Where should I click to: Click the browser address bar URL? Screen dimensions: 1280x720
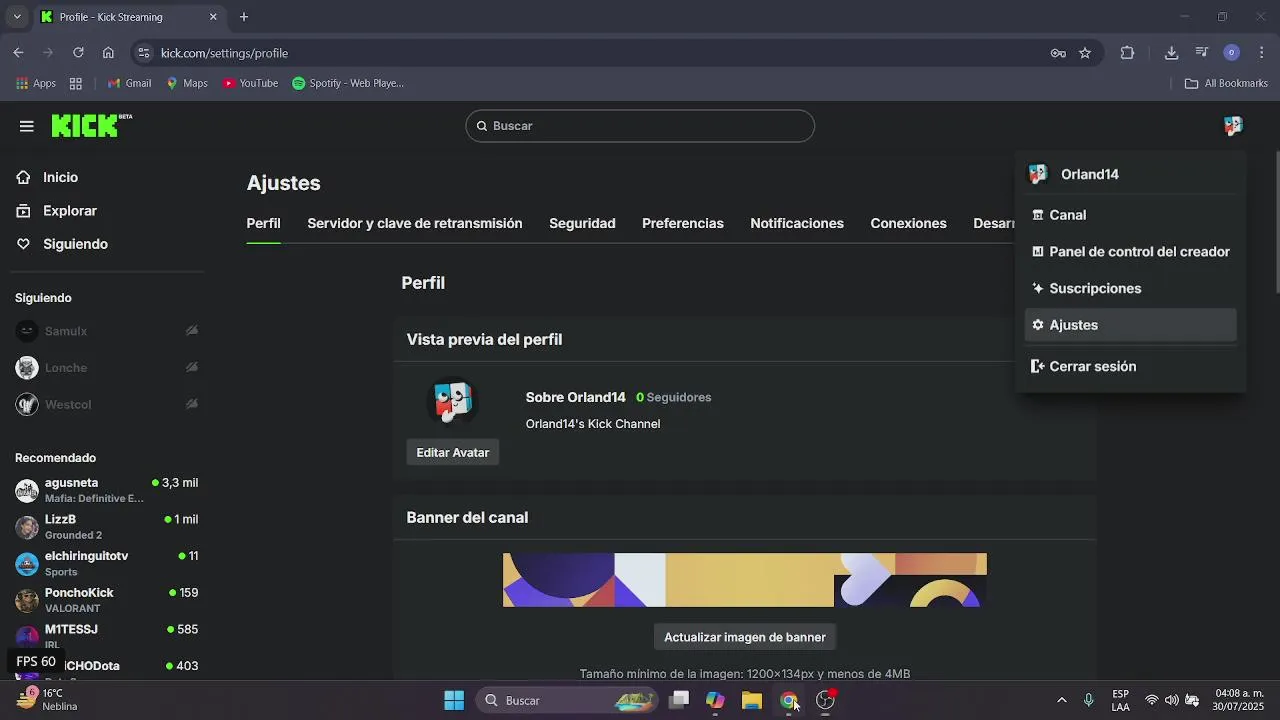224,53
